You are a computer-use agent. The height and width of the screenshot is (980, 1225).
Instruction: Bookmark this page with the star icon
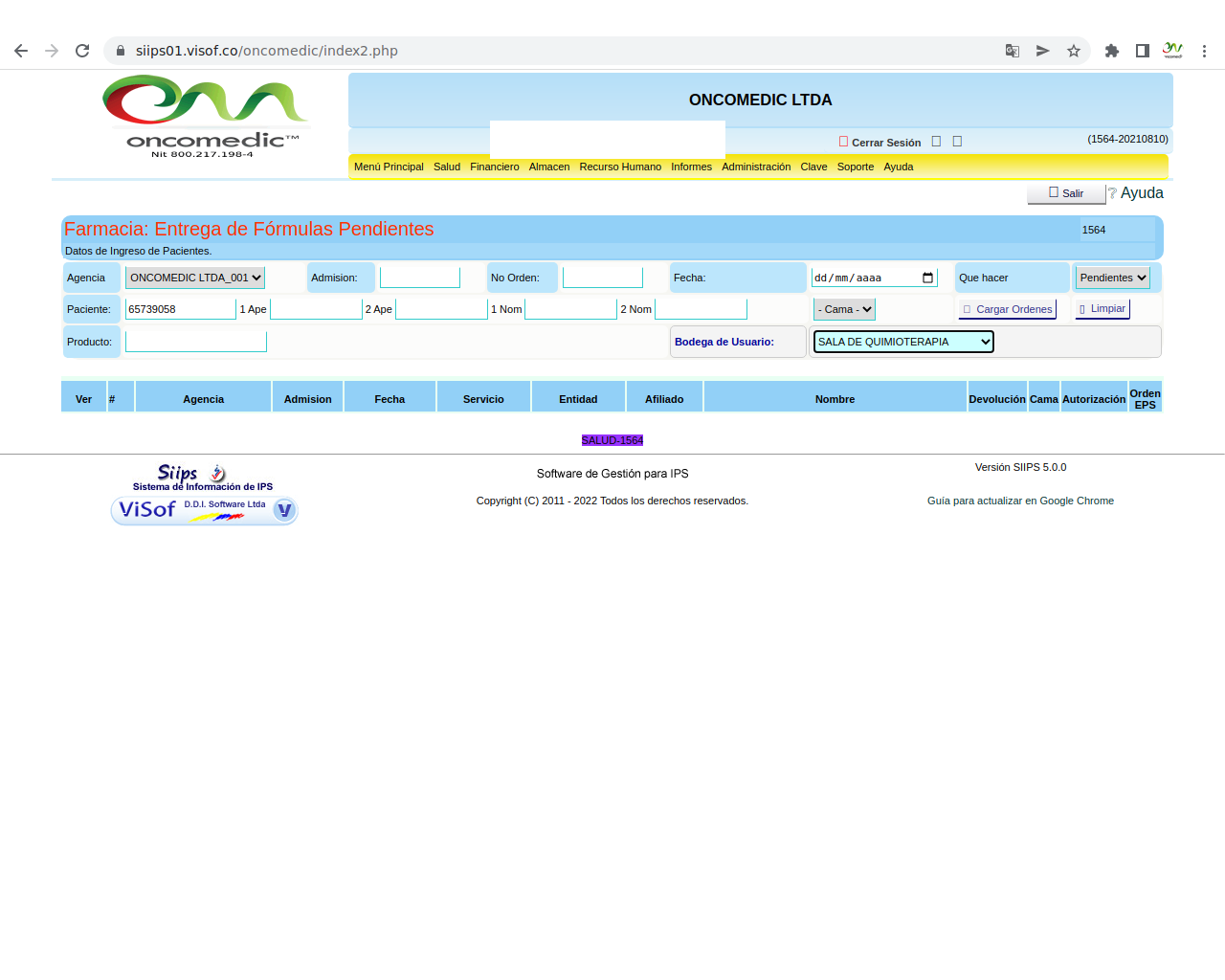click(1074, 51)
